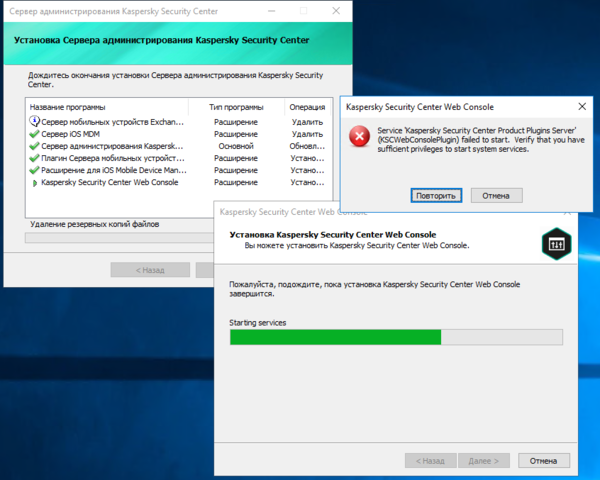Click green checkmark beside Сервер администрирования

(x=34, y=146)
